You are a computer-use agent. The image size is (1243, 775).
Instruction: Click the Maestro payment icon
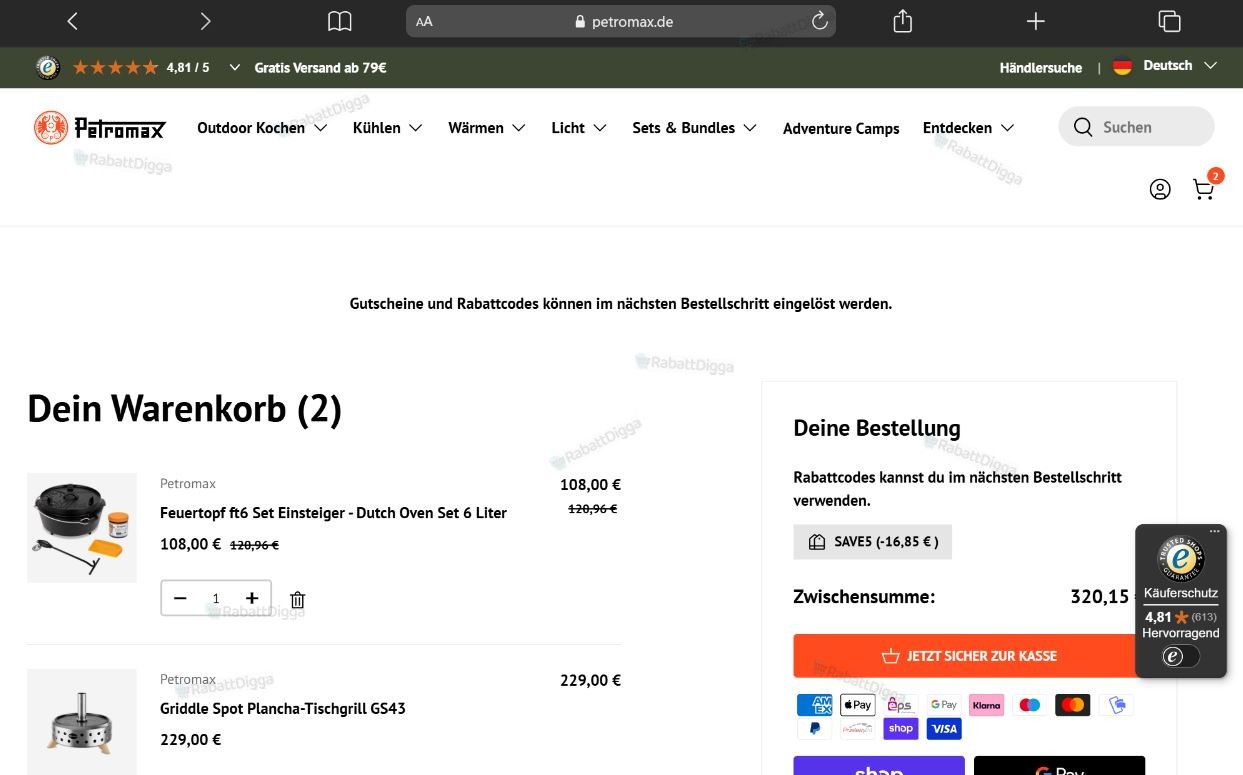(1029, 705)
